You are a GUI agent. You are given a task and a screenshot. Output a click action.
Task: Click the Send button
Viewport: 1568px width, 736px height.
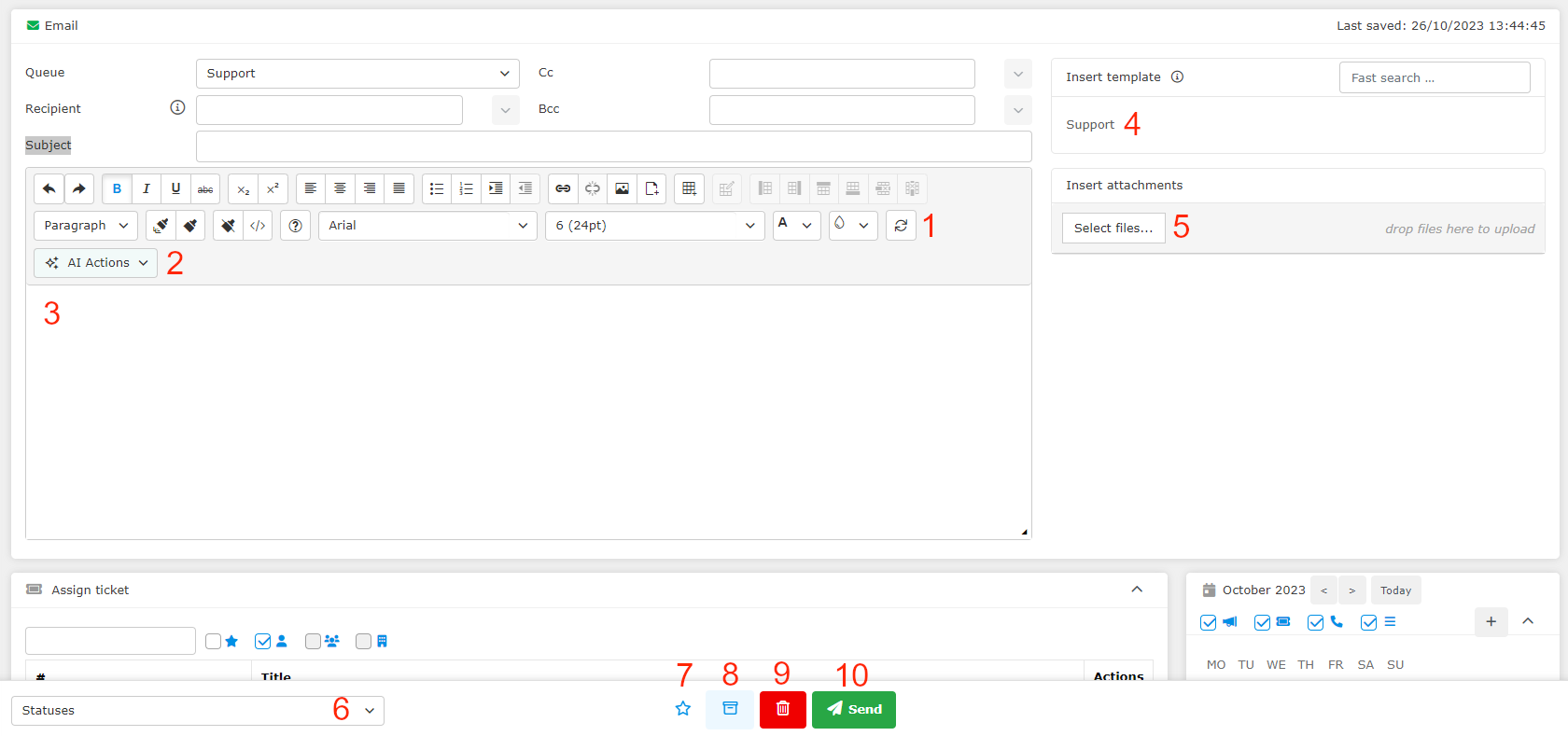point(853,709)
